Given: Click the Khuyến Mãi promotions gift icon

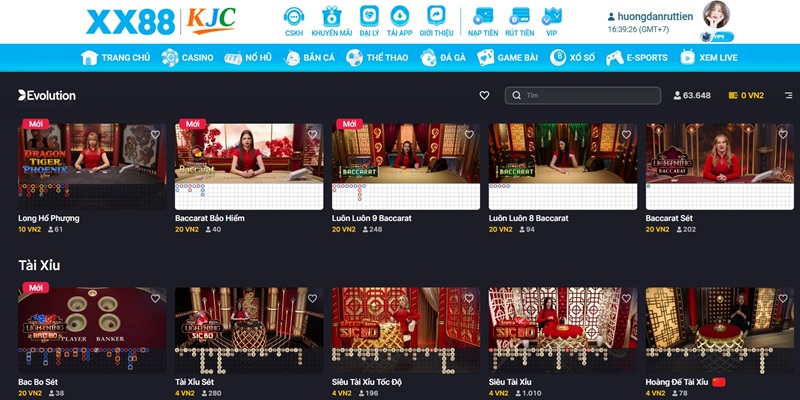Looking at the screenshot, I should [331, 18].
